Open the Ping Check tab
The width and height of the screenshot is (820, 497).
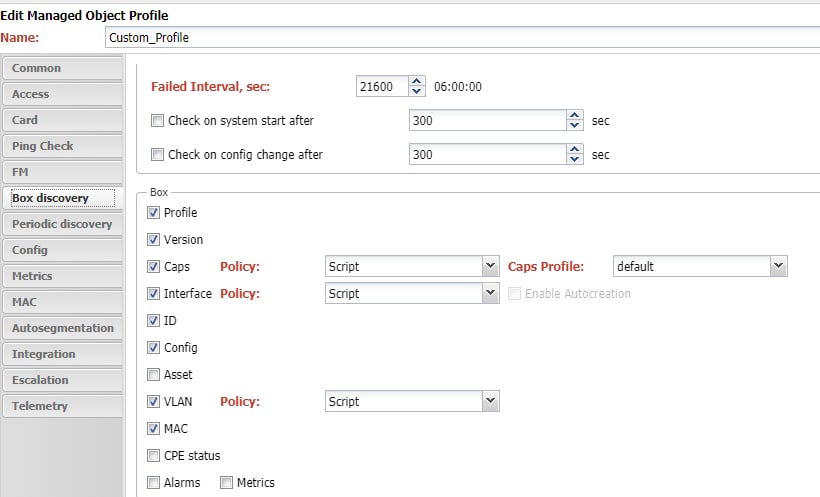coord(62,146)
